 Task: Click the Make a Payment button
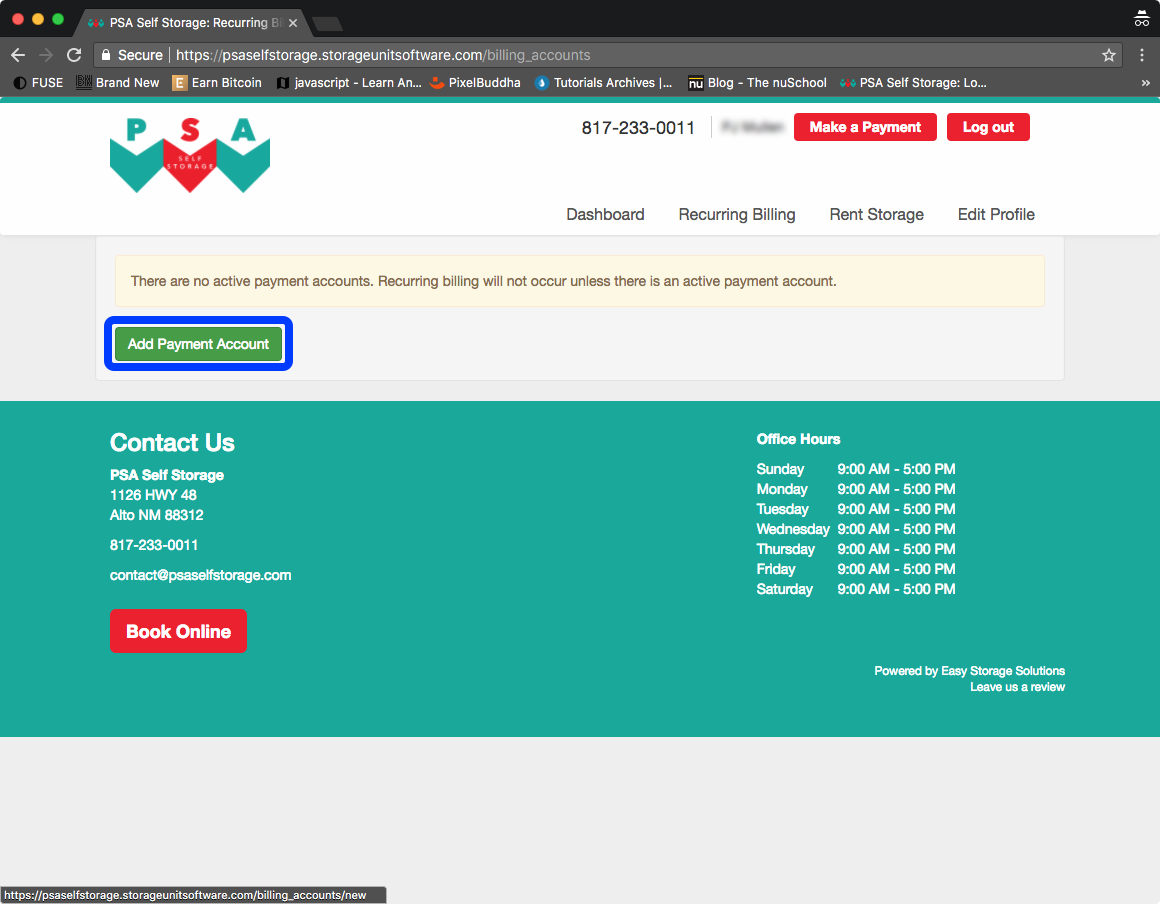pyautogui.click(x=865, y=127)
